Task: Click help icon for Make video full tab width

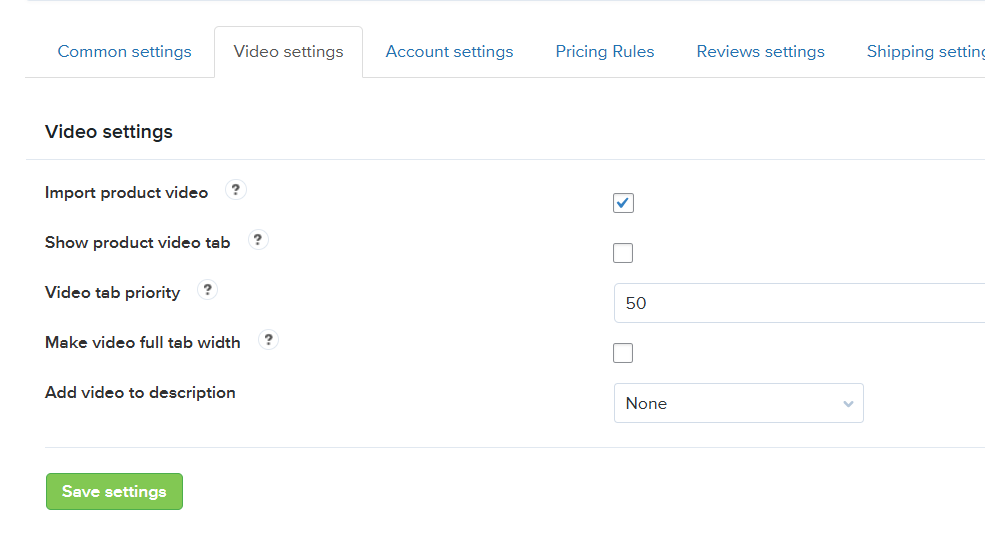Action: point(268,341)
